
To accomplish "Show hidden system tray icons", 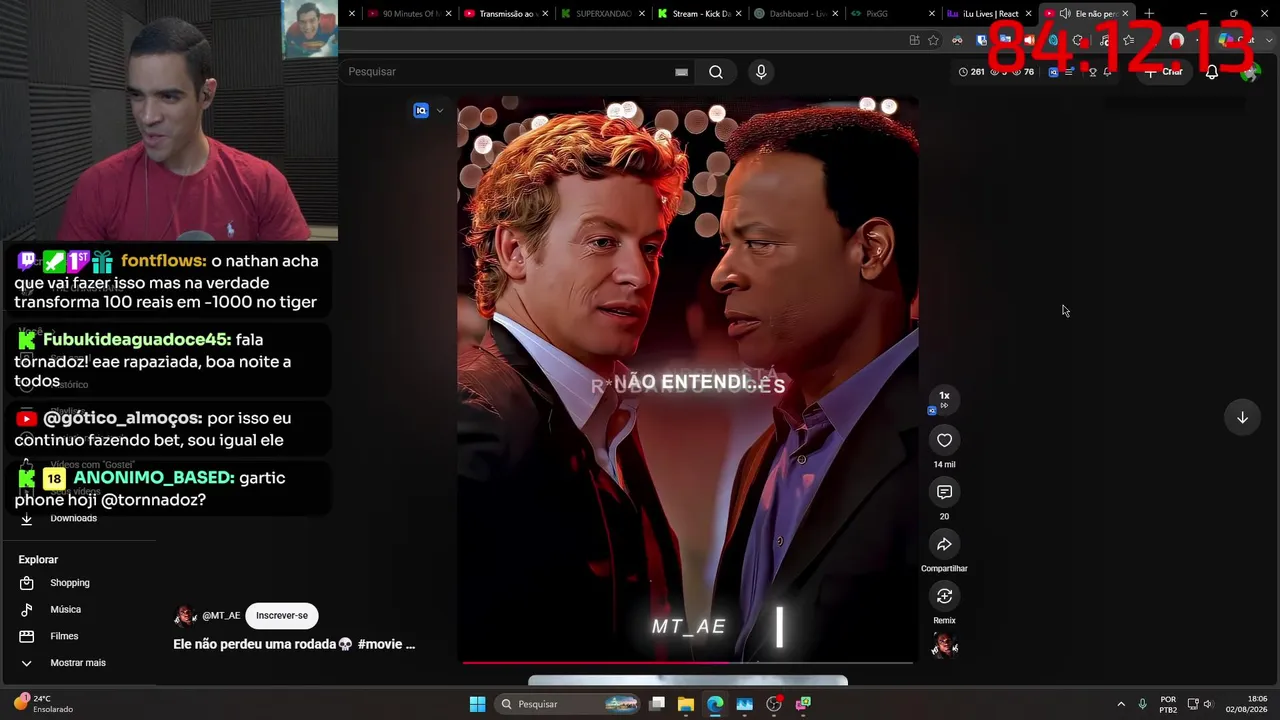I will (x=1121, y=704).
